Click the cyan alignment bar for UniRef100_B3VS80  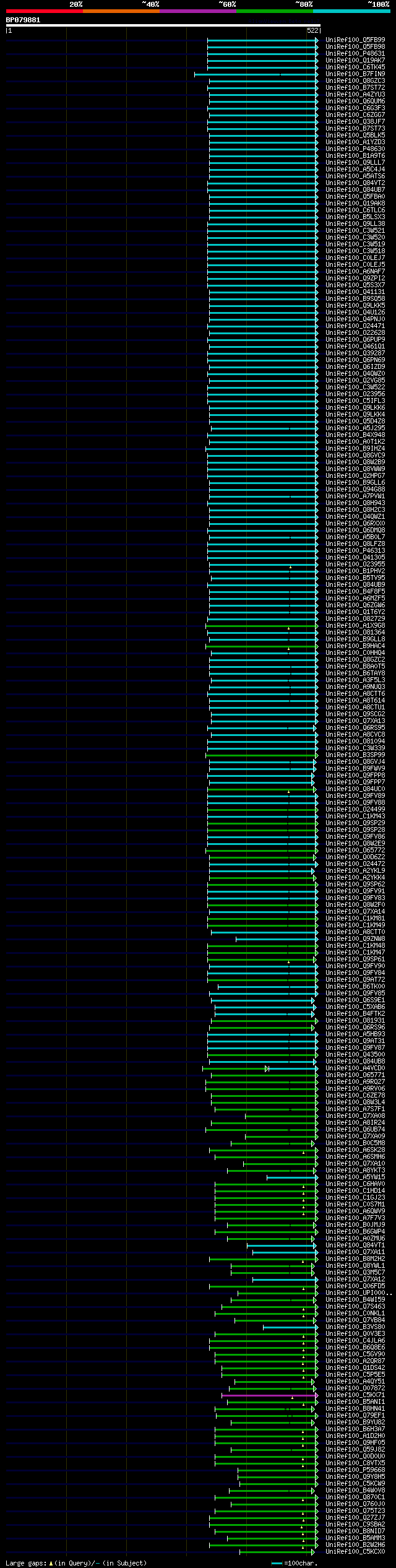tap(291, 1327)
